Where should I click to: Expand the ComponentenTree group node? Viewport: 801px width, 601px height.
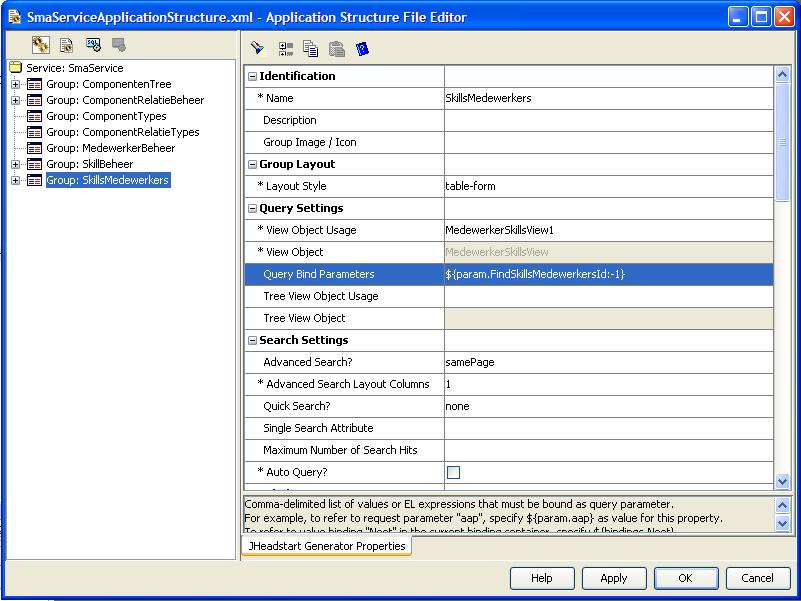tap(16, 84)
